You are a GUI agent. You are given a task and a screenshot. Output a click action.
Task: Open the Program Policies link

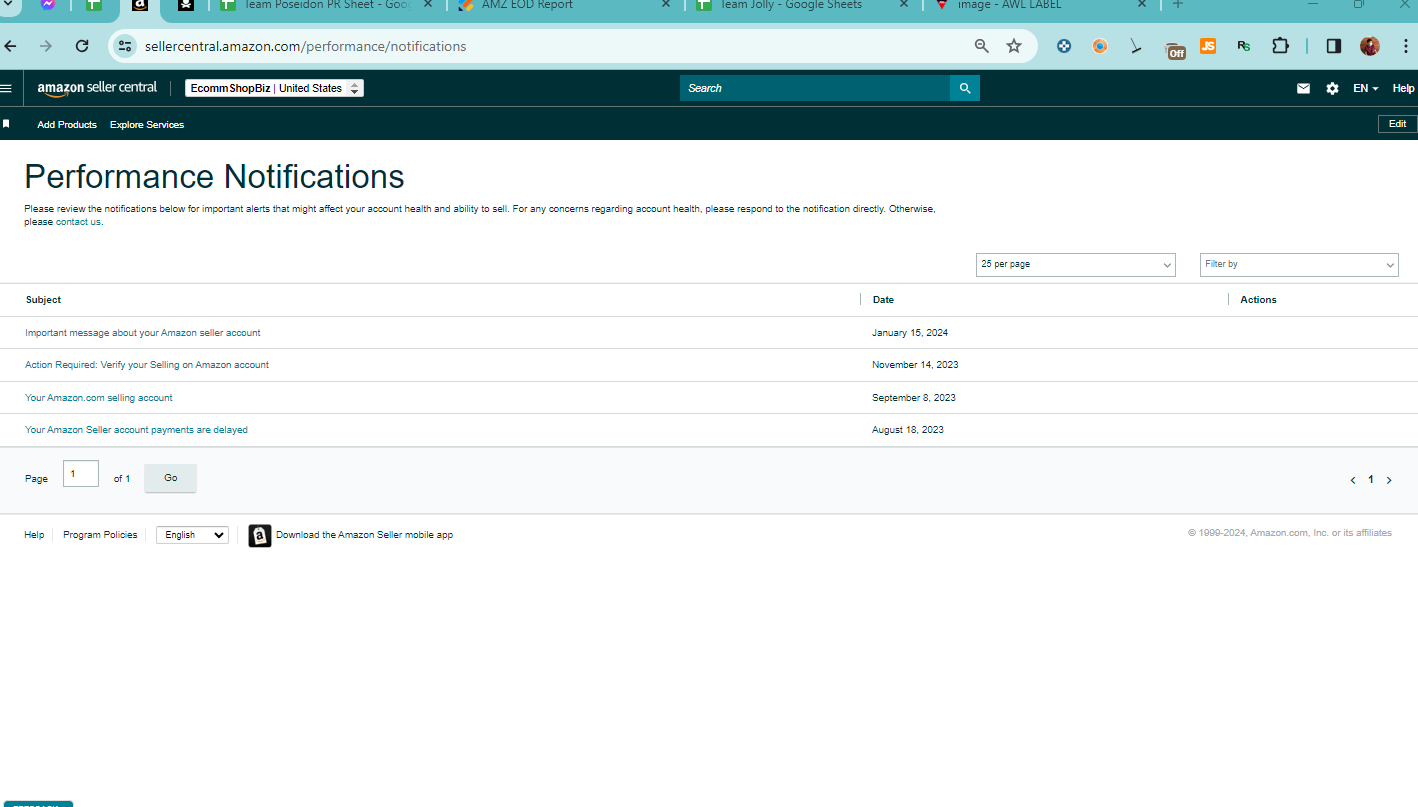[x=100, y=535]
